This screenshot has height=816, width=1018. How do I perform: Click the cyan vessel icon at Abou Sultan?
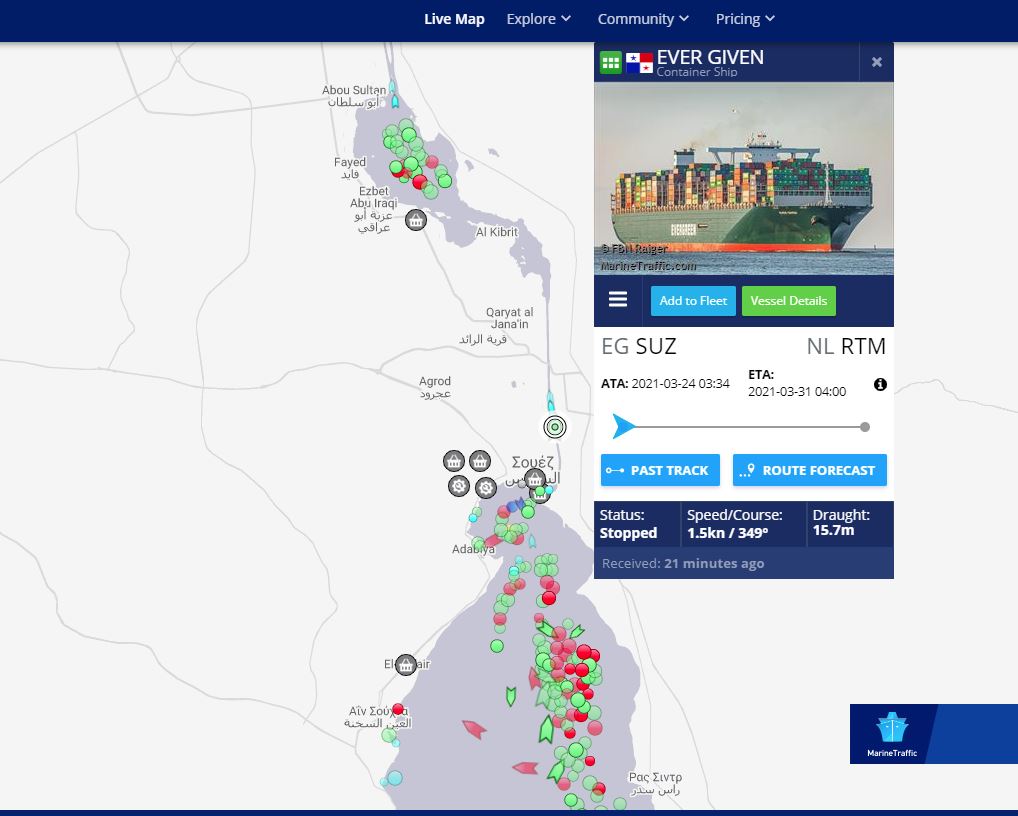point(395,102)
